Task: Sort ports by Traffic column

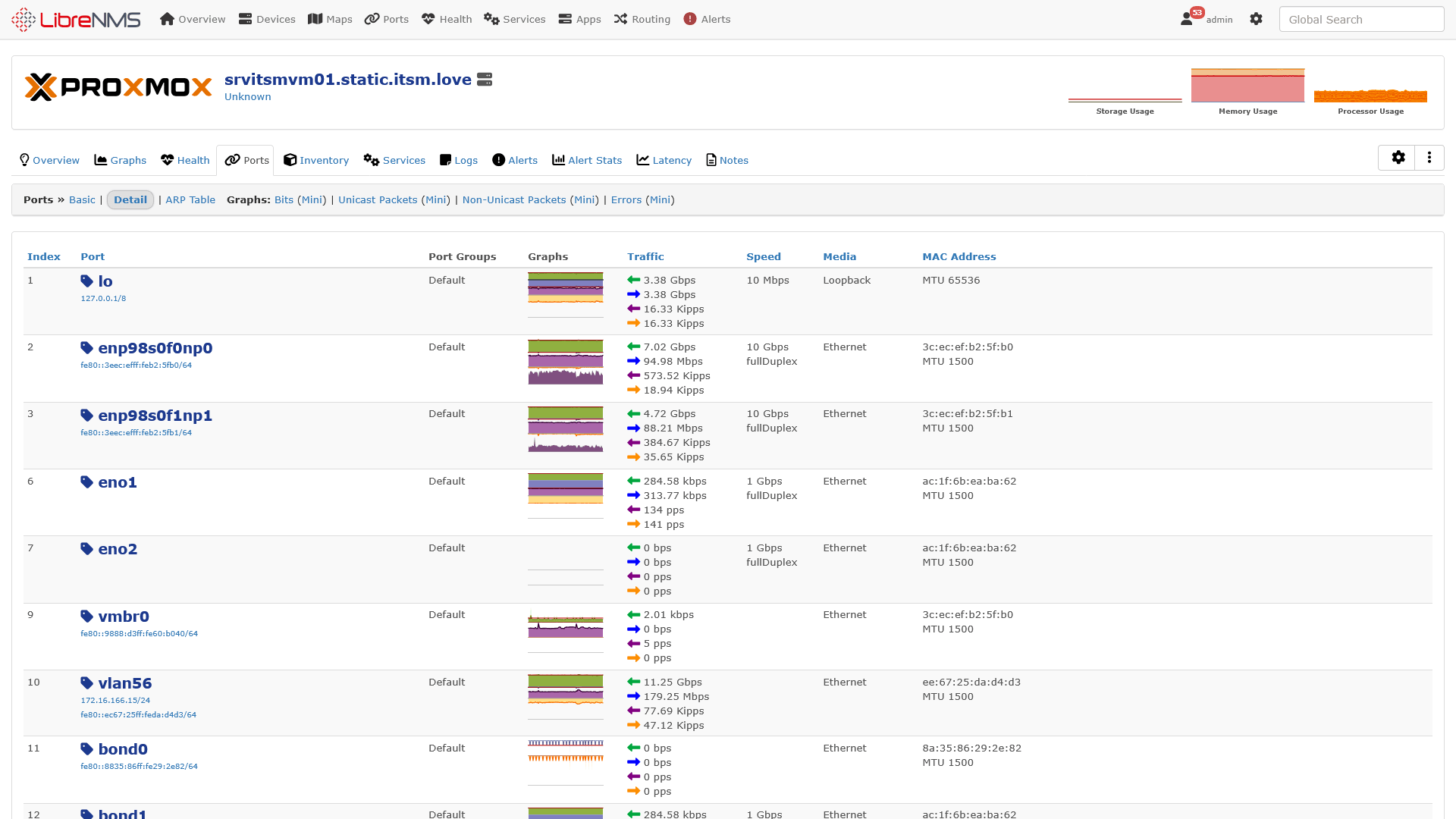Action: click(645, 257)
